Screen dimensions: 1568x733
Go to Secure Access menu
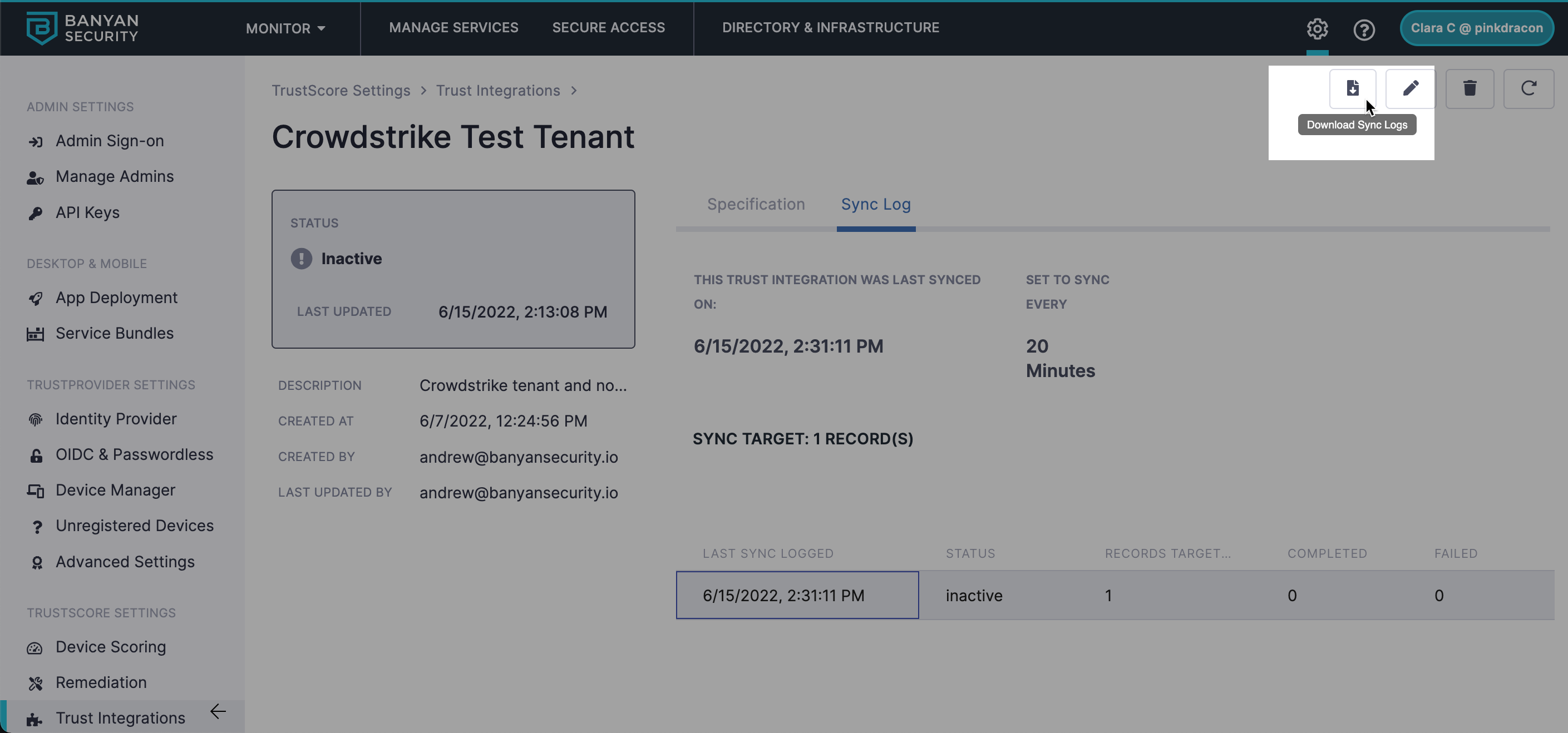pos(608,27)
